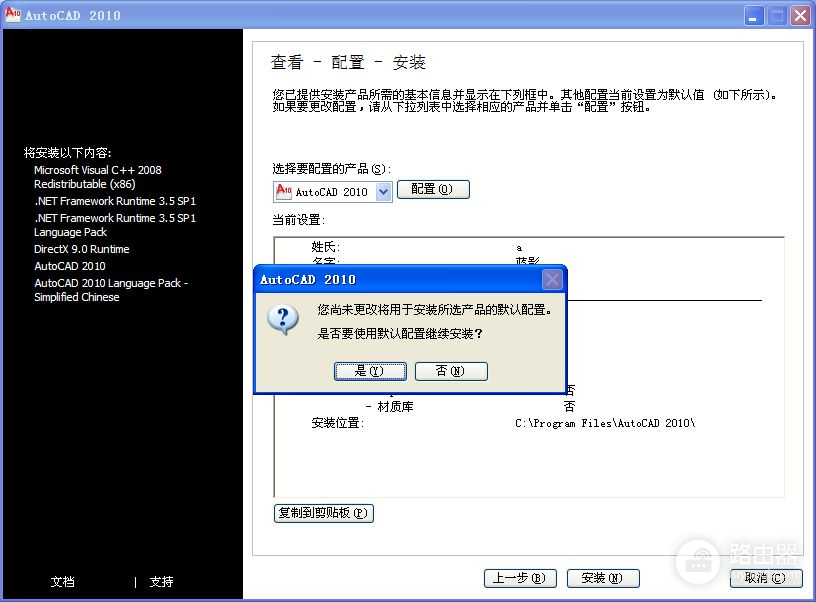This screenshot has height=602, width=816.
Task: Click the AutoCAD title bar app icon
Action: pos(12,14)
